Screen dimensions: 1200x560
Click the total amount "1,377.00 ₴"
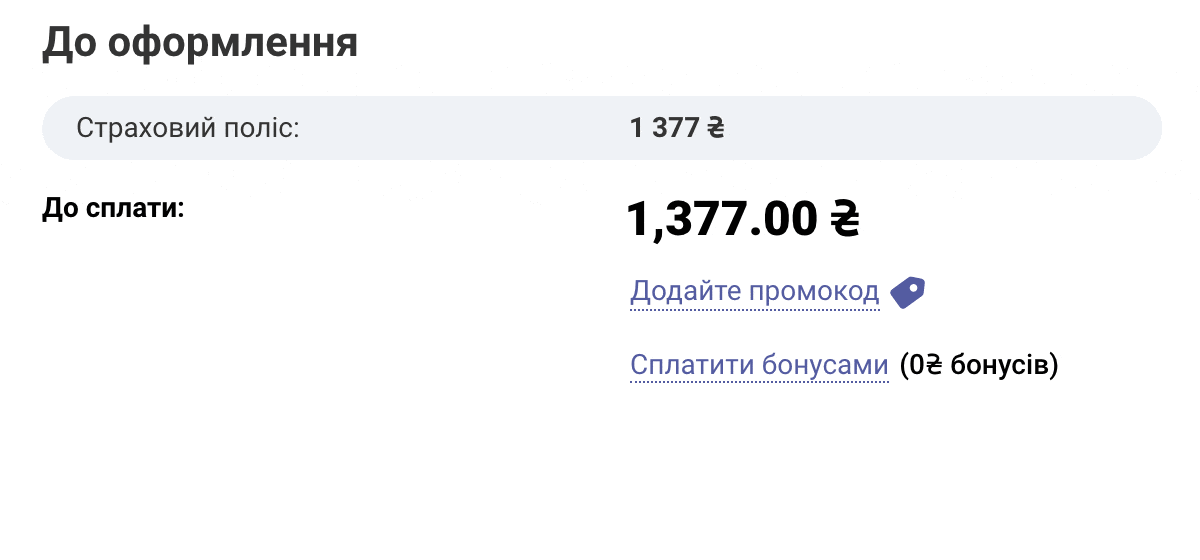[x=742, y=219]
